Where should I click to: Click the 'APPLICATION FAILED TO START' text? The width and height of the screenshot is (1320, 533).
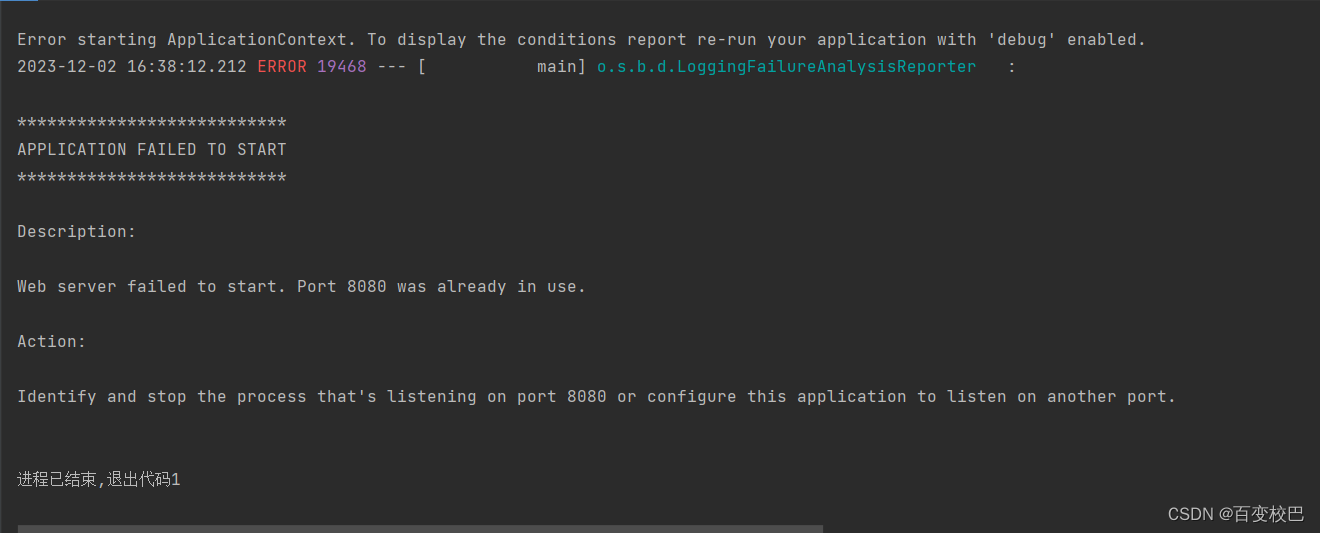coord(152,150)
